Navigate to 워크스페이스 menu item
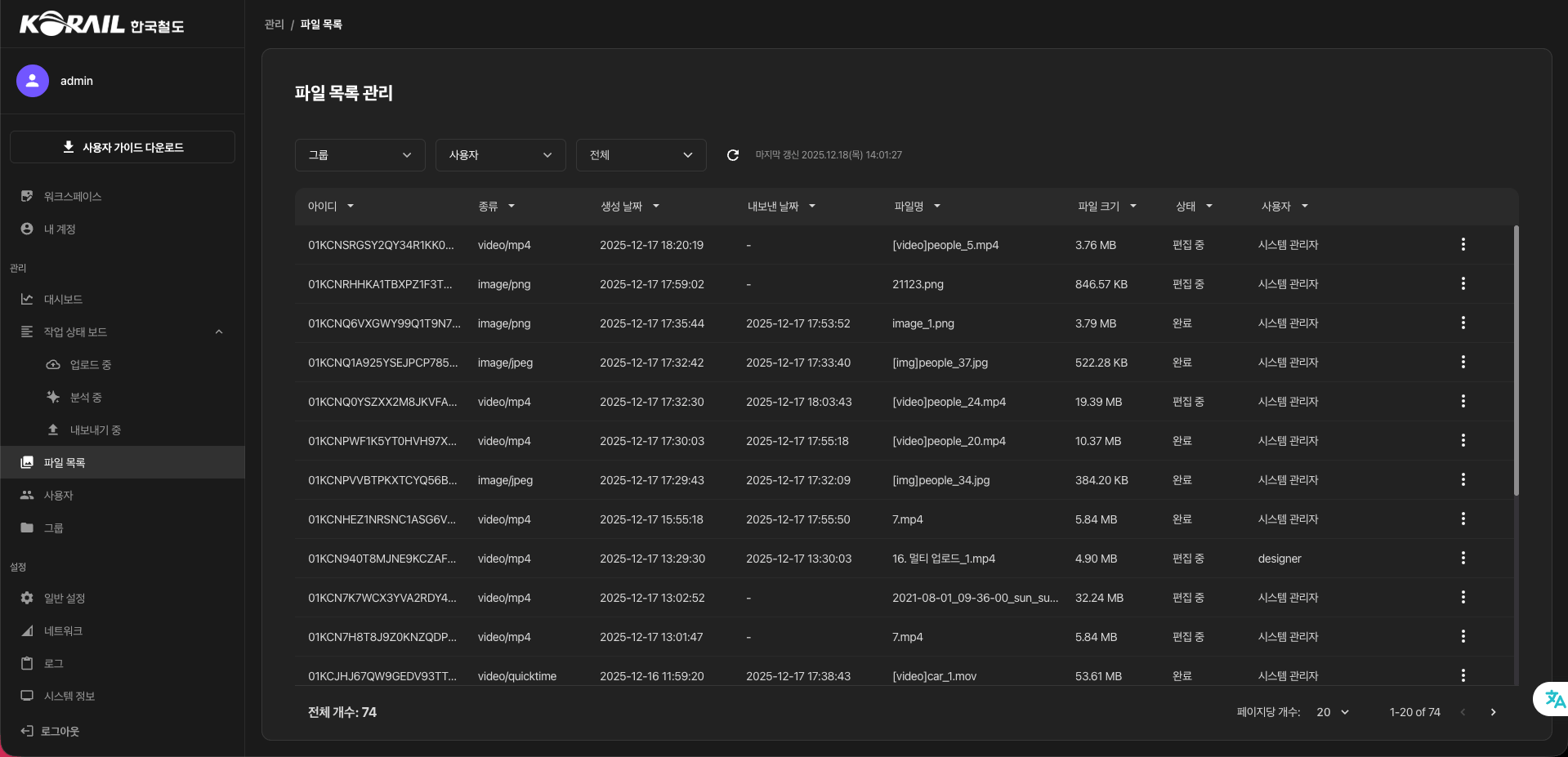 [x=72, y=197]
